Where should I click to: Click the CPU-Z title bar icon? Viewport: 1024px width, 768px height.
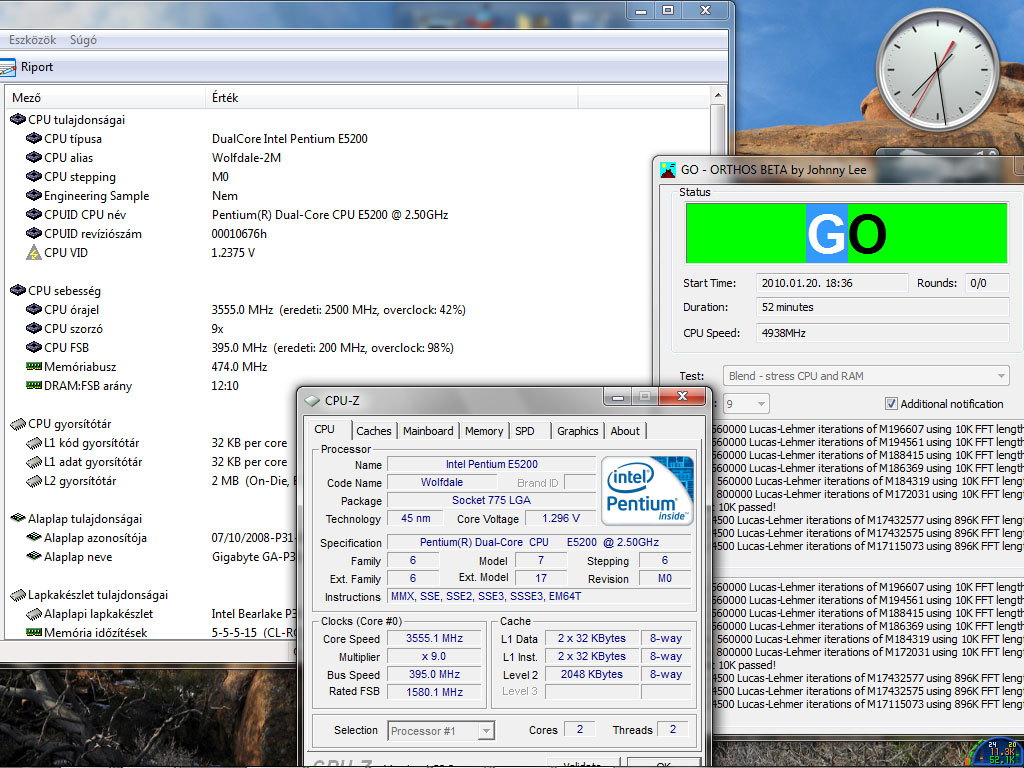point(312,400)
